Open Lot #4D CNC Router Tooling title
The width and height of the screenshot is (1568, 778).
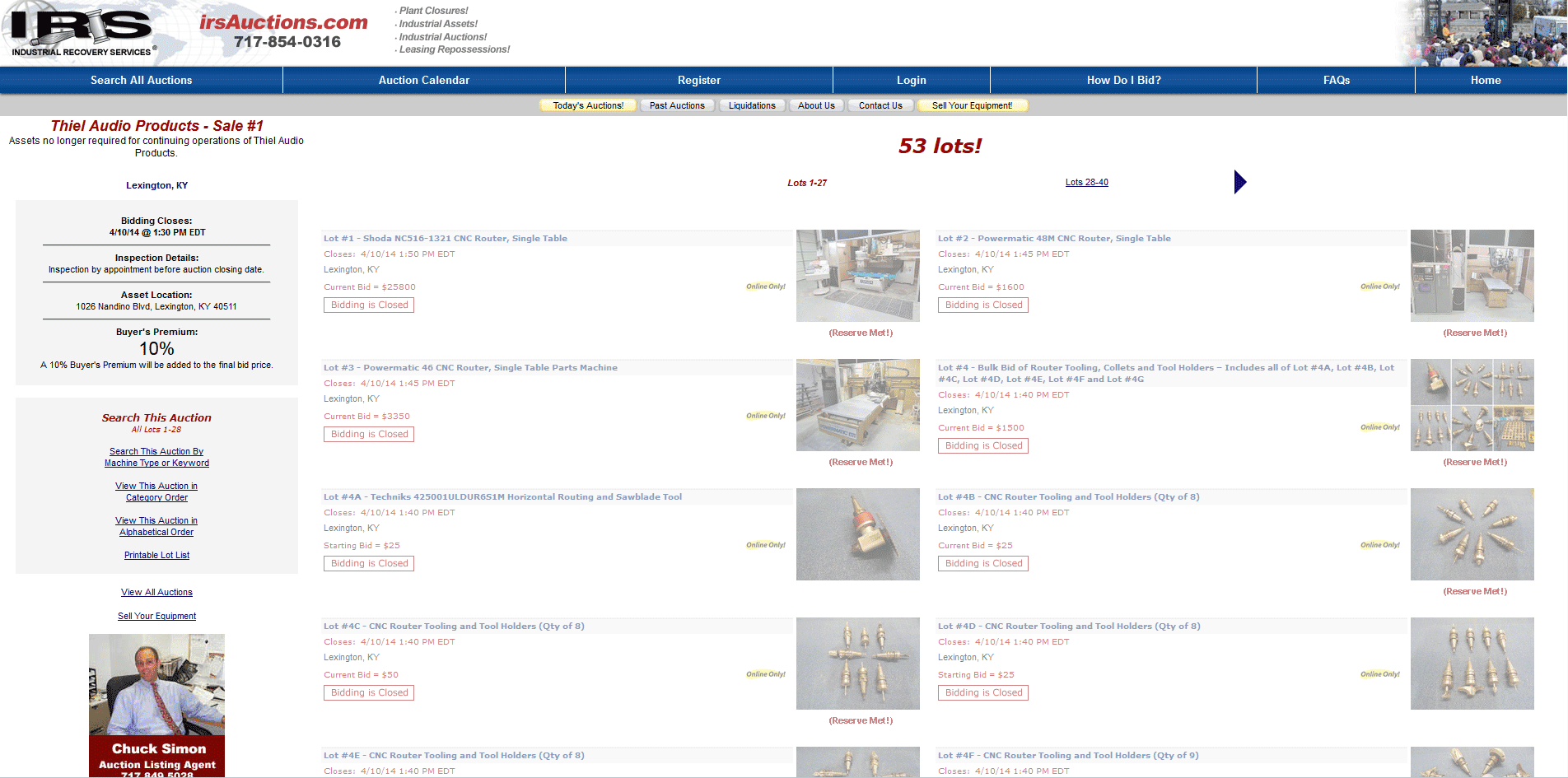click(x=1069, y=626)
